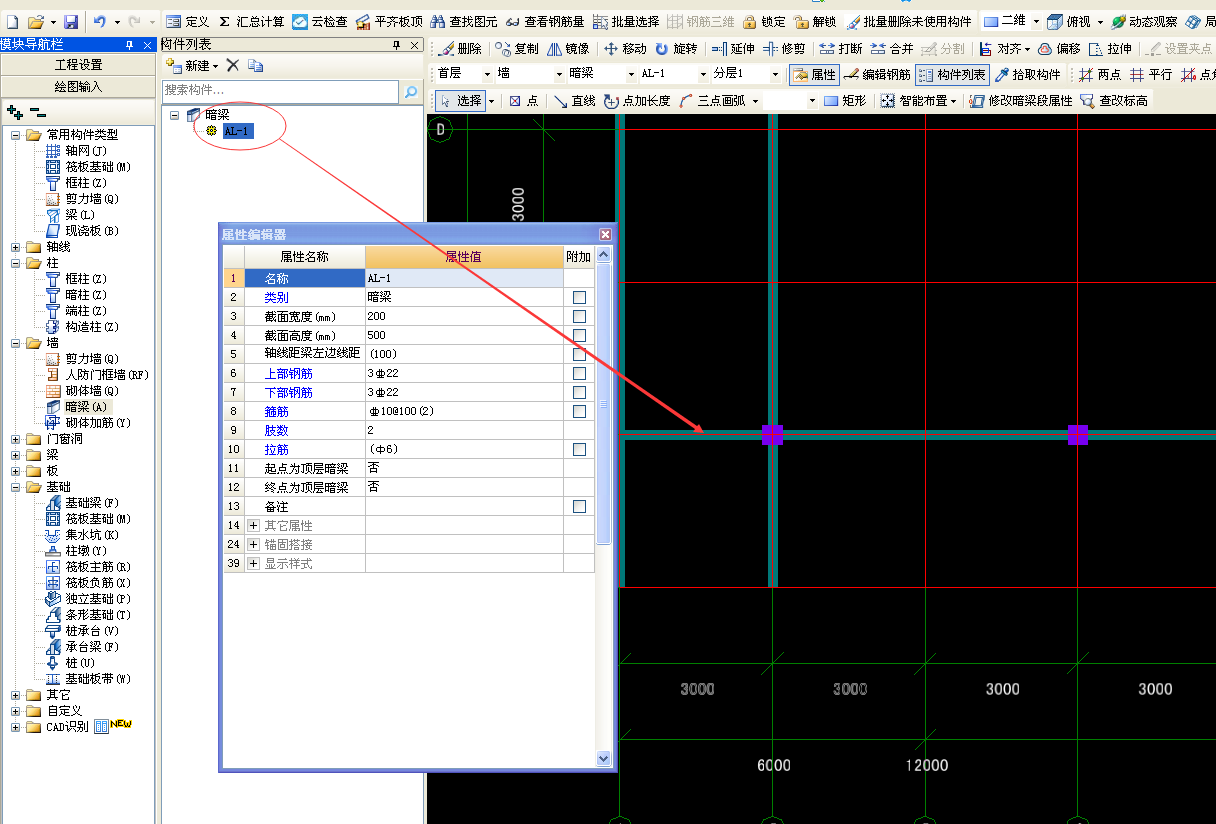This screenshot has width=1216, height=824.
Task: Expand the 门窗洞 tree folder
Action: pos(16,439)
